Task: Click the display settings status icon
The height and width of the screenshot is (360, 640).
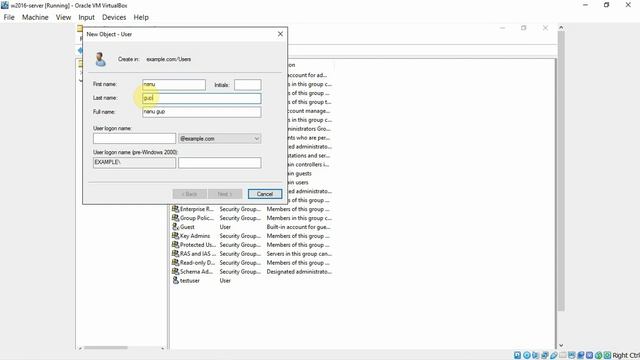Action: 572,356
